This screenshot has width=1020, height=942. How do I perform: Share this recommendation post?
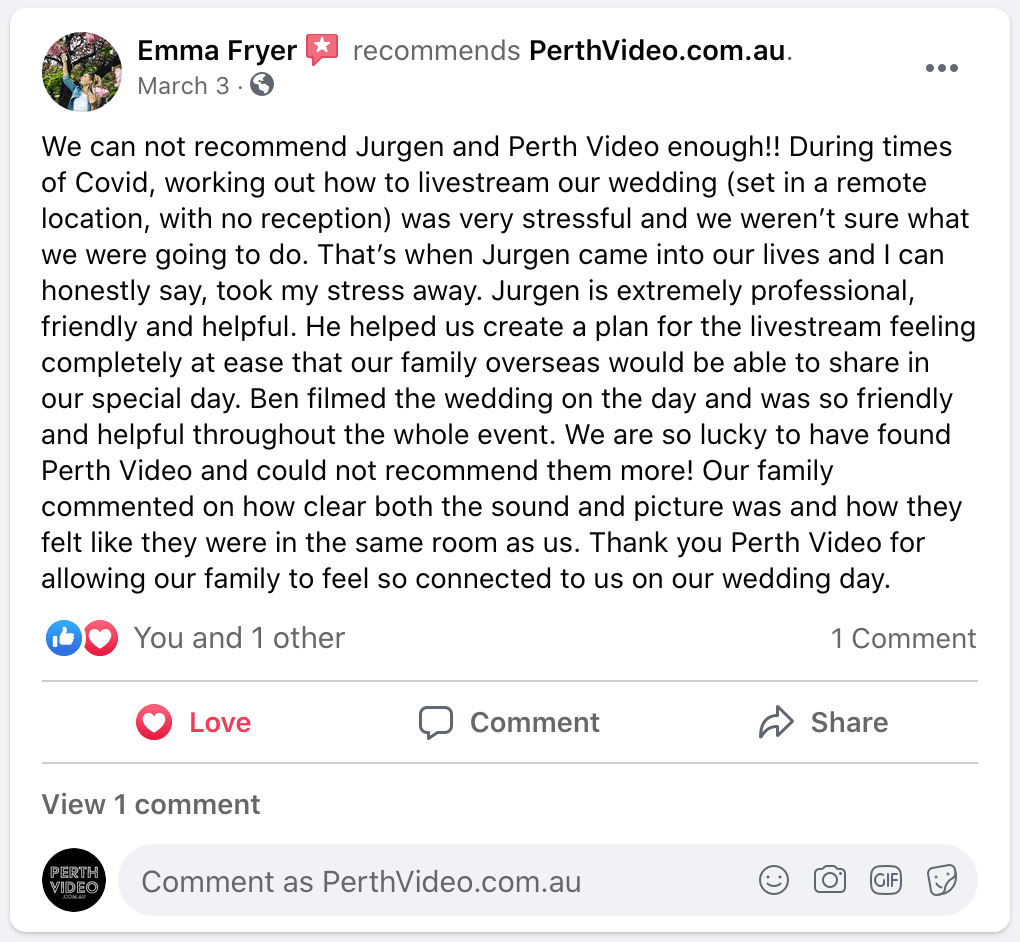click(824, 722)
